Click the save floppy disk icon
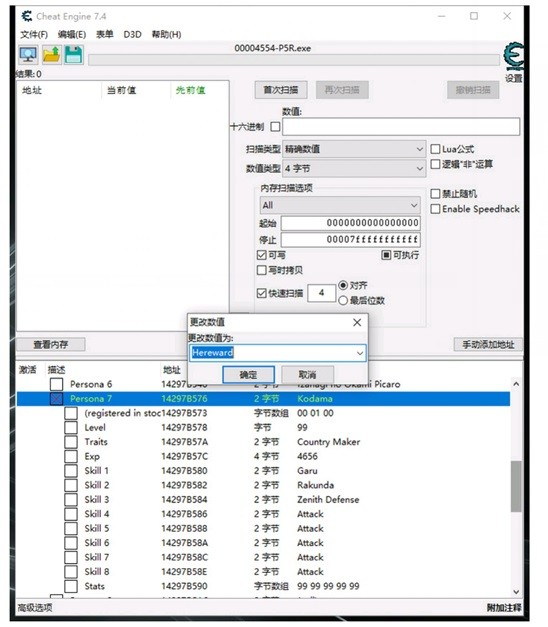This screenshot has height=627, width=548. (x=73, y=55)
